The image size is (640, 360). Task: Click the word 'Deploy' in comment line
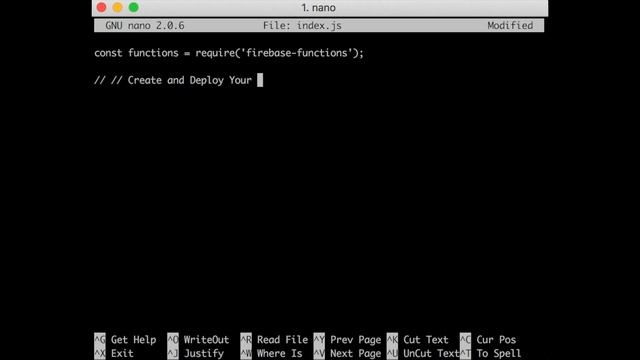point(207,80)
